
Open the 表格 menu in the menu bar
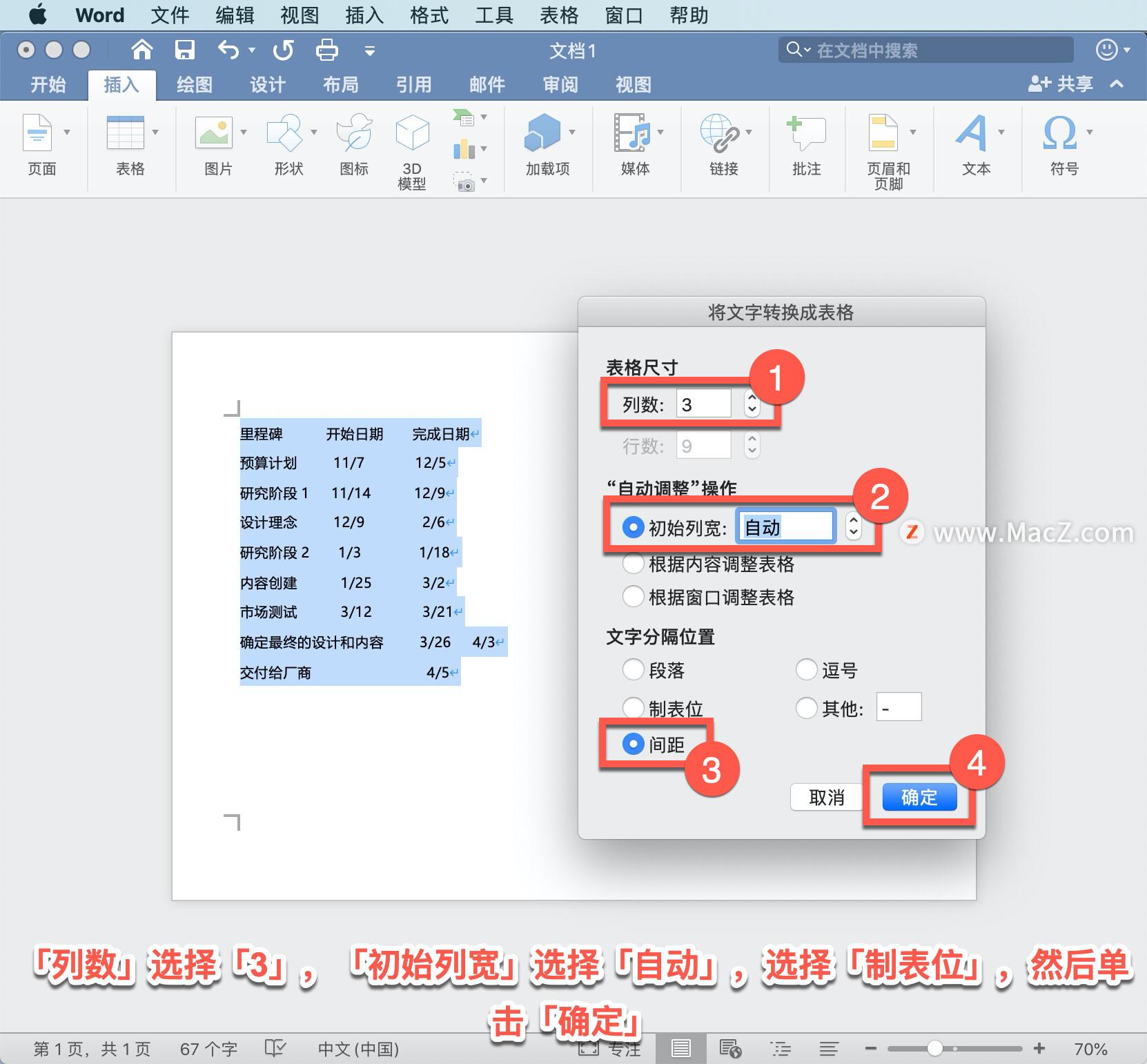tap(559, 14)
